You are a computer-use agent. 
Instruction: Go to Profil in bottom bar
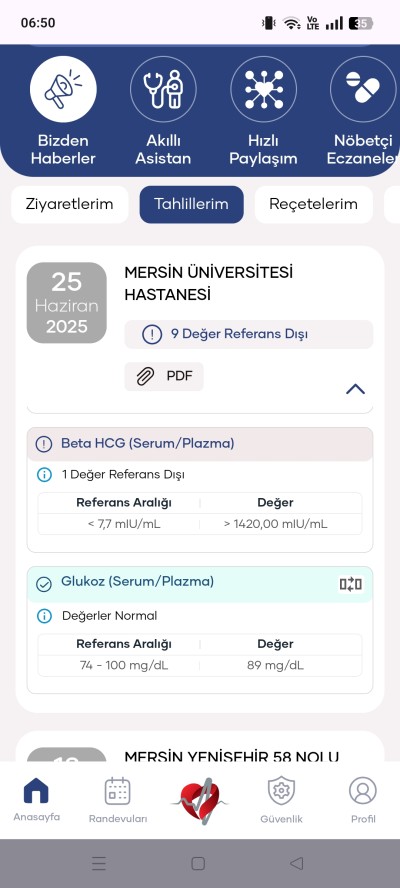point(363,800)
